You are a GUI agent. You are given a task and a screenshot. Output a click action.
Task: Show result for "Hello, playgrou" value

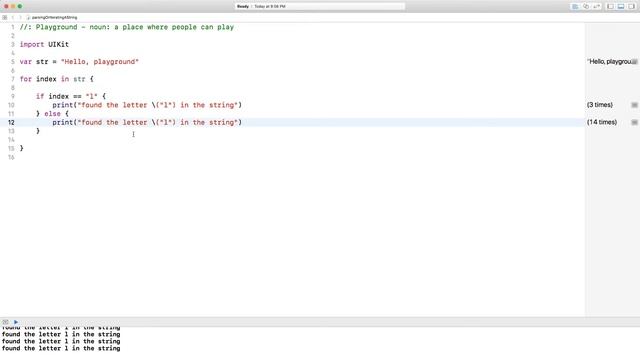click(635, 62)
